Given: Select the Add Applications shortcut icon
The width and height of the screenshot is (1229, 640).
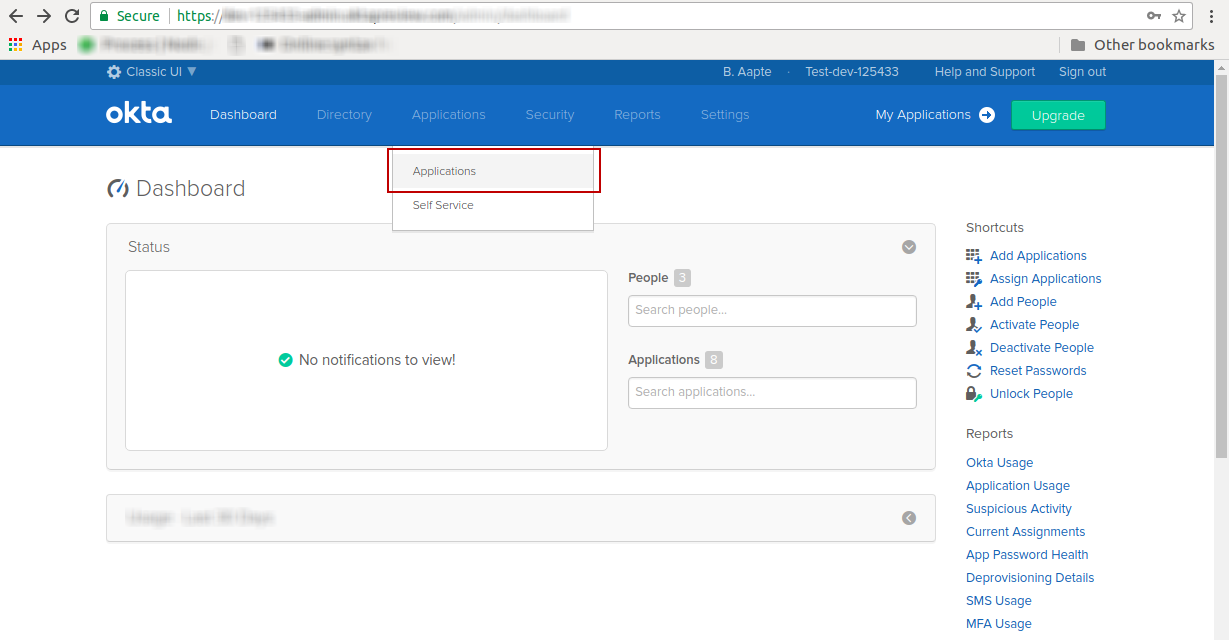Looking at the screenshot, I should 972,255.
